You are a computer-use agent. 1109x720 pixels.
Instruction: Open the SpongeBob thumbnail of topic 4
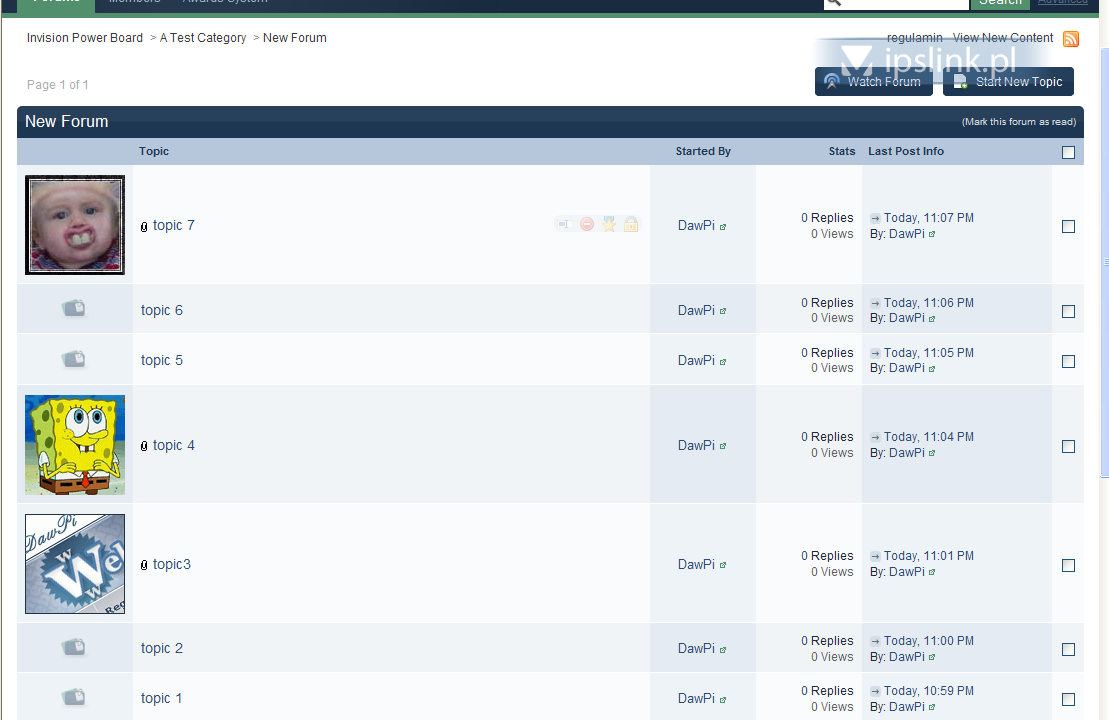pos(75,445)
